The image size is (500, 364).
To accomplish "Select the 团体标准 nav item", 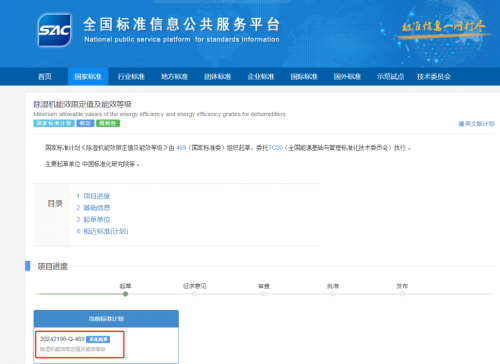I will pyautogui.click(x=218, y=77).
